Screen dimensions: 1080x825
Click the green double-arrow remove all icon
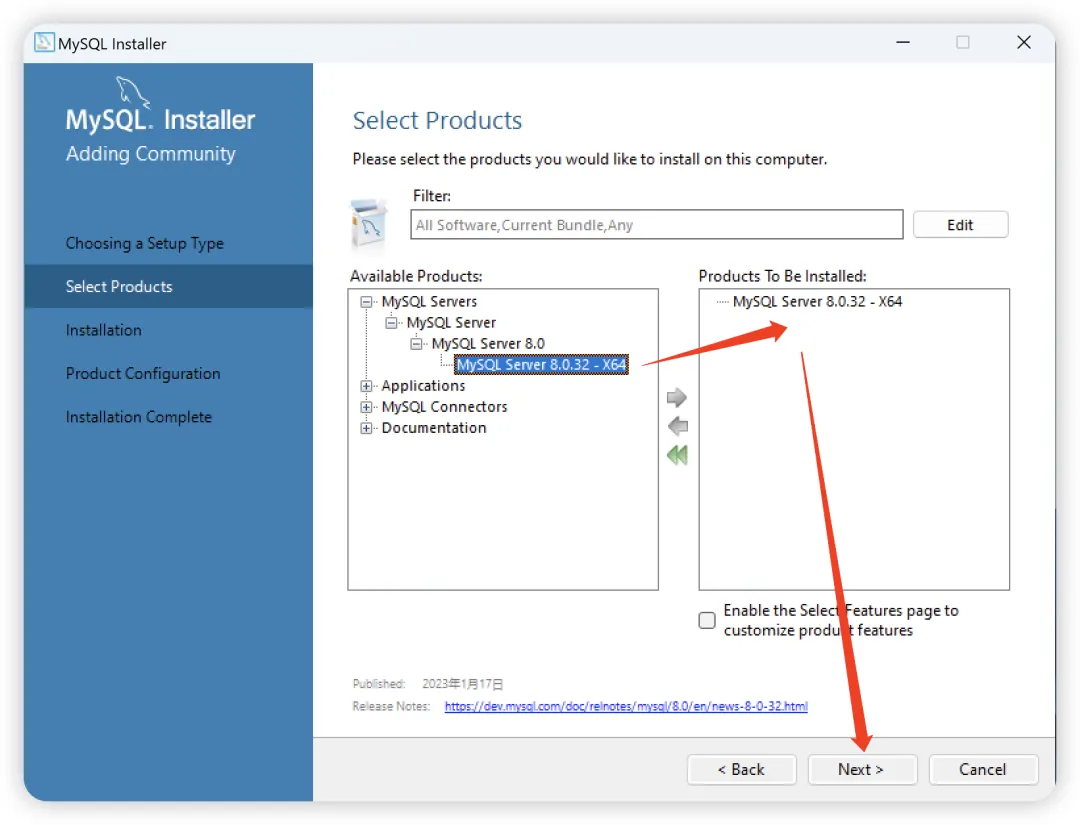click(x=677, y=455)
